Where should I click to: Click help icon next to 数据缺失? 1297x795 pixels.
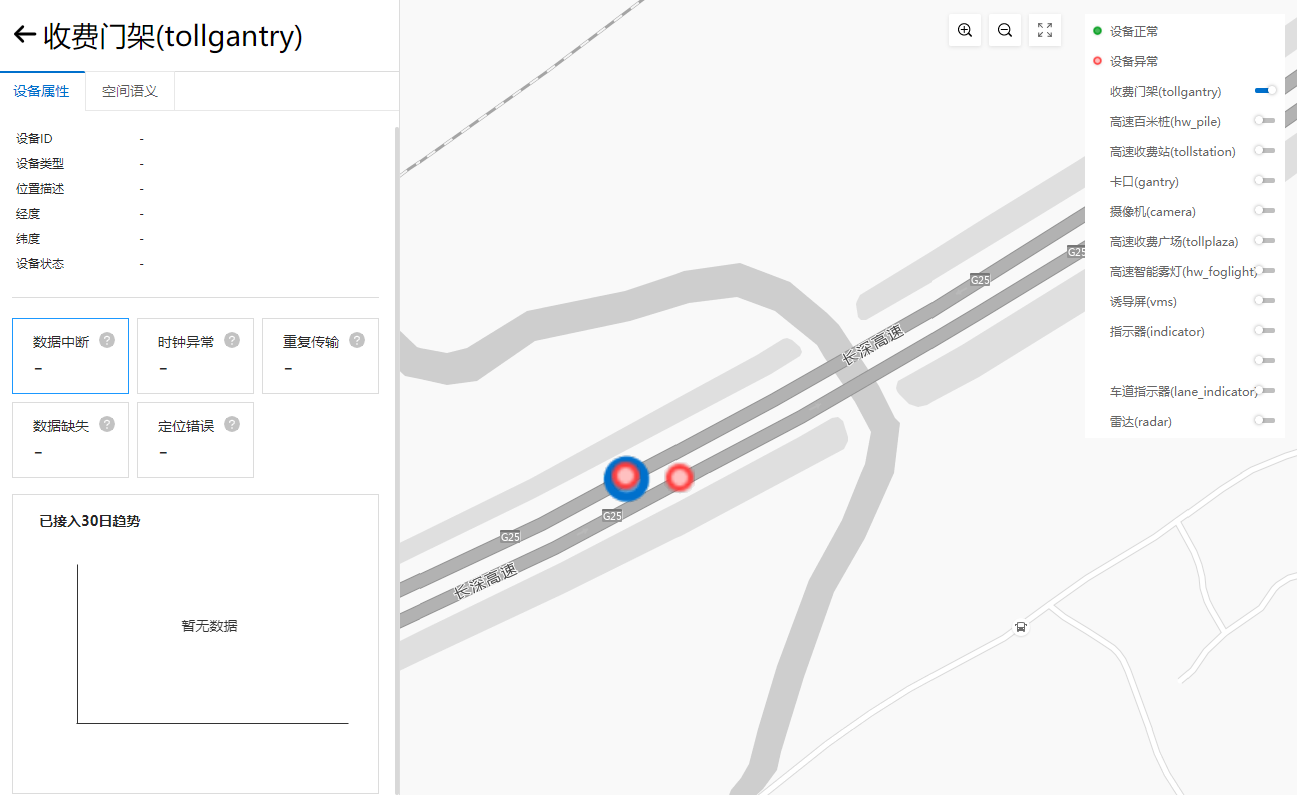tap(107, 424)
